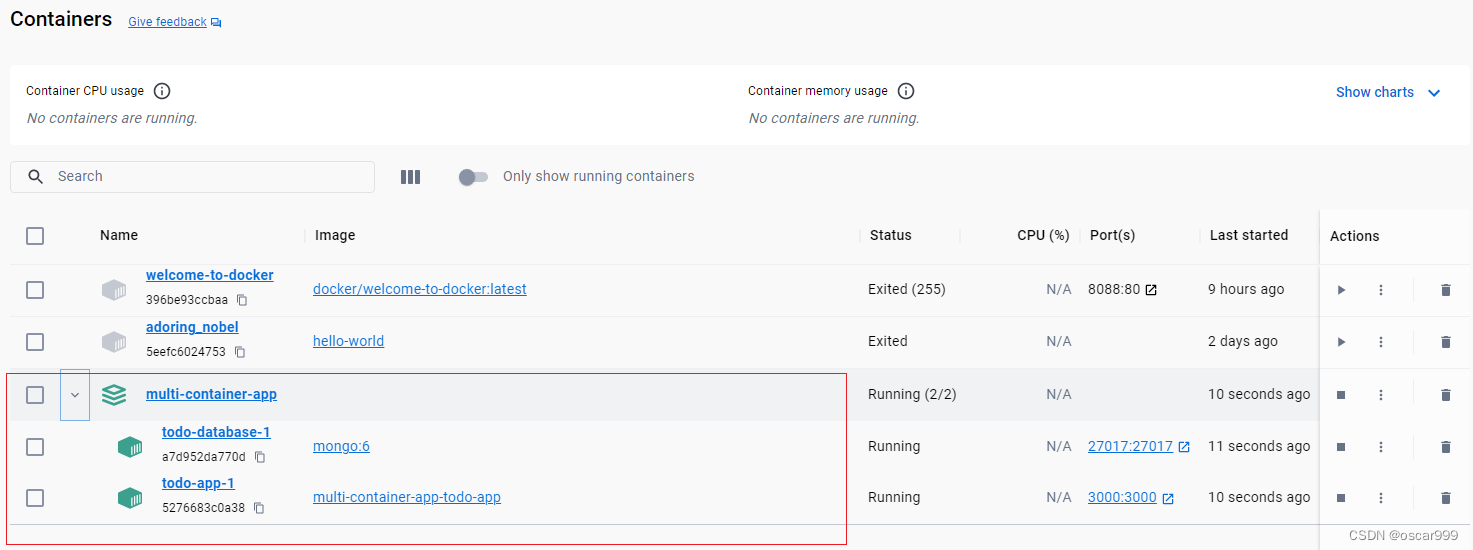
Task: Start the adoring_nobel container
Action: (1341, 342)
